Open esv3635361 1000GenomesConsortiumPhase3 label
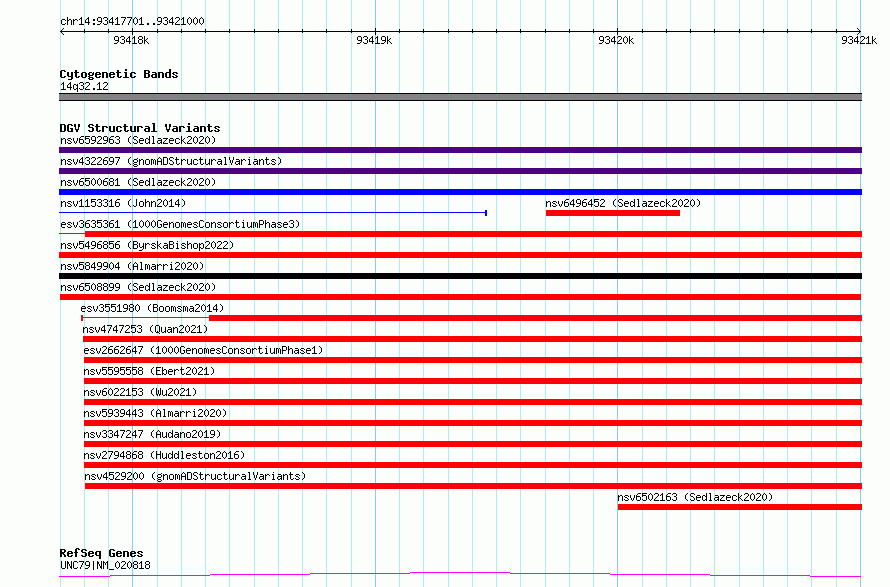This screenshot has width=890, height=587. (x=180, y=224)
